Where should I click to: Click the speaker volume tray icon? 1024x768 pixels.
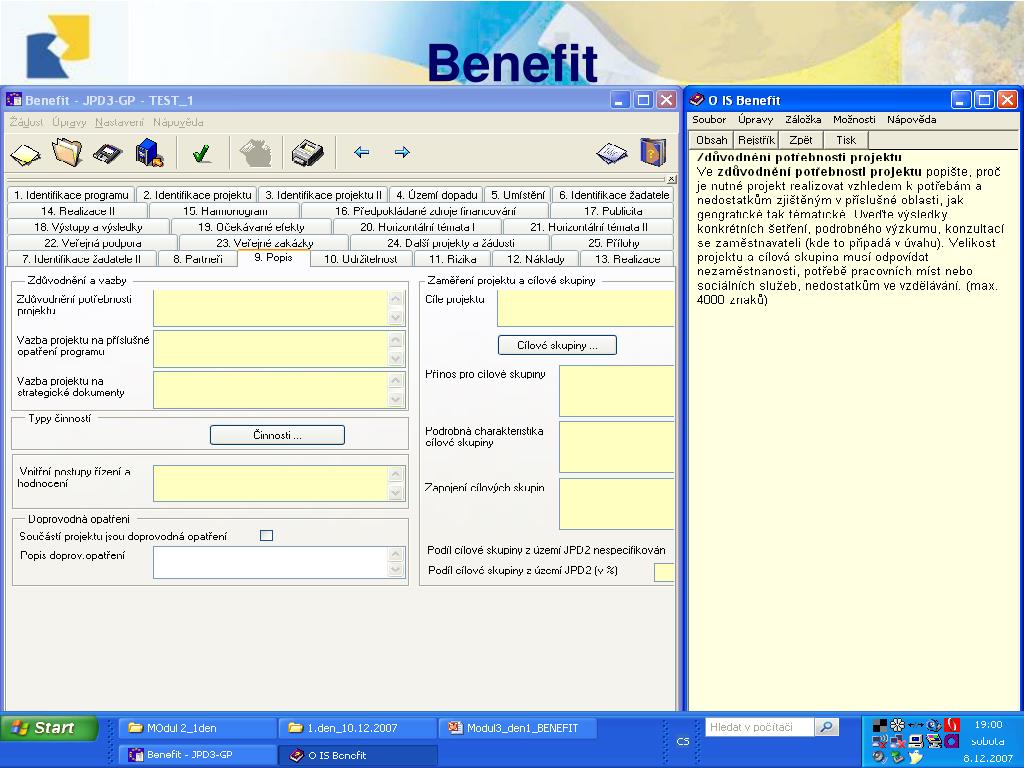(x=880, y=756)
